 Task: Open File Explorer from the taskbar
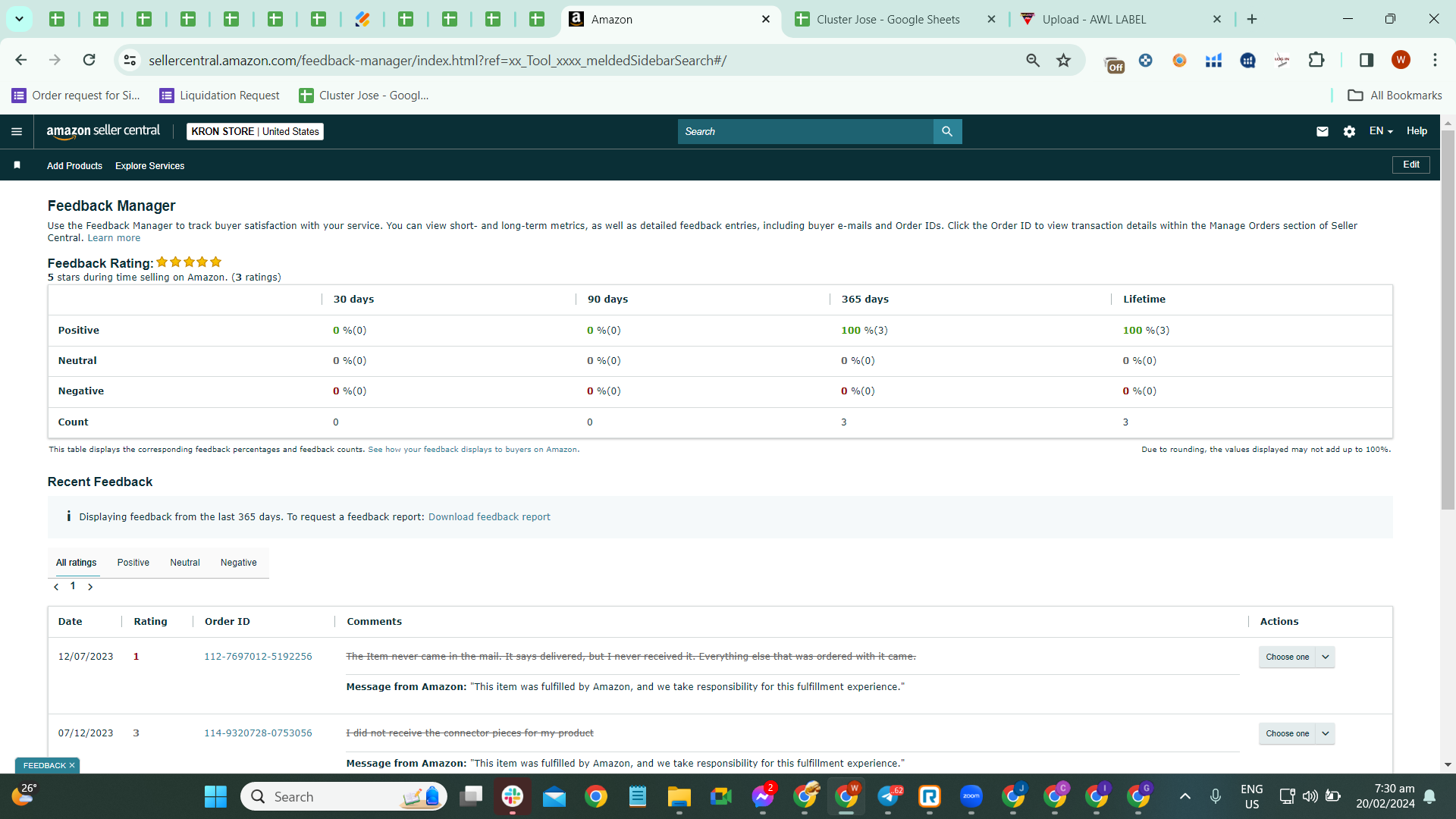[679, 796]
